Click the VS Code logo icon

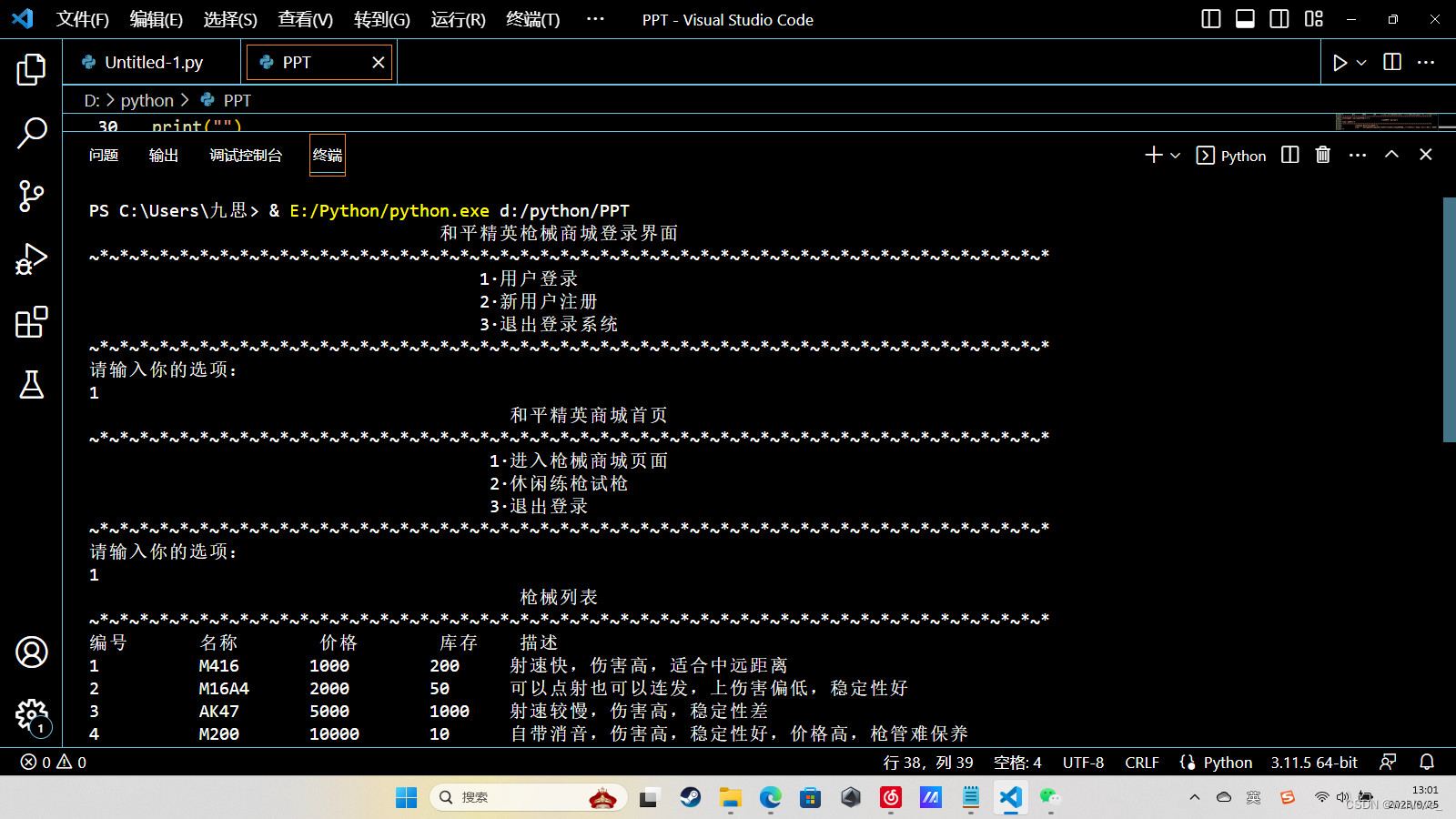23,18
